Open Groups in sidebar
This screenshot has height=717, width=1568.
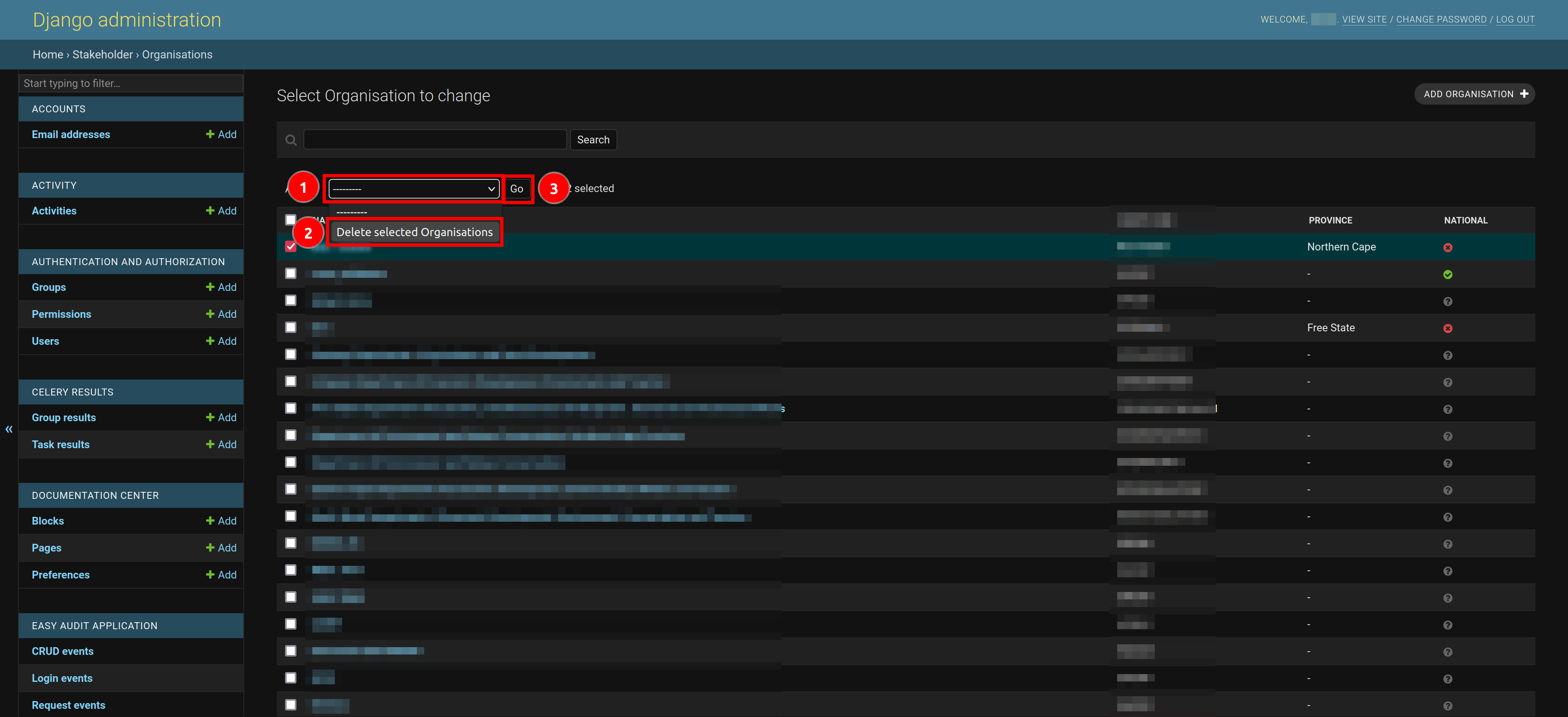click(x=49, y=287)
